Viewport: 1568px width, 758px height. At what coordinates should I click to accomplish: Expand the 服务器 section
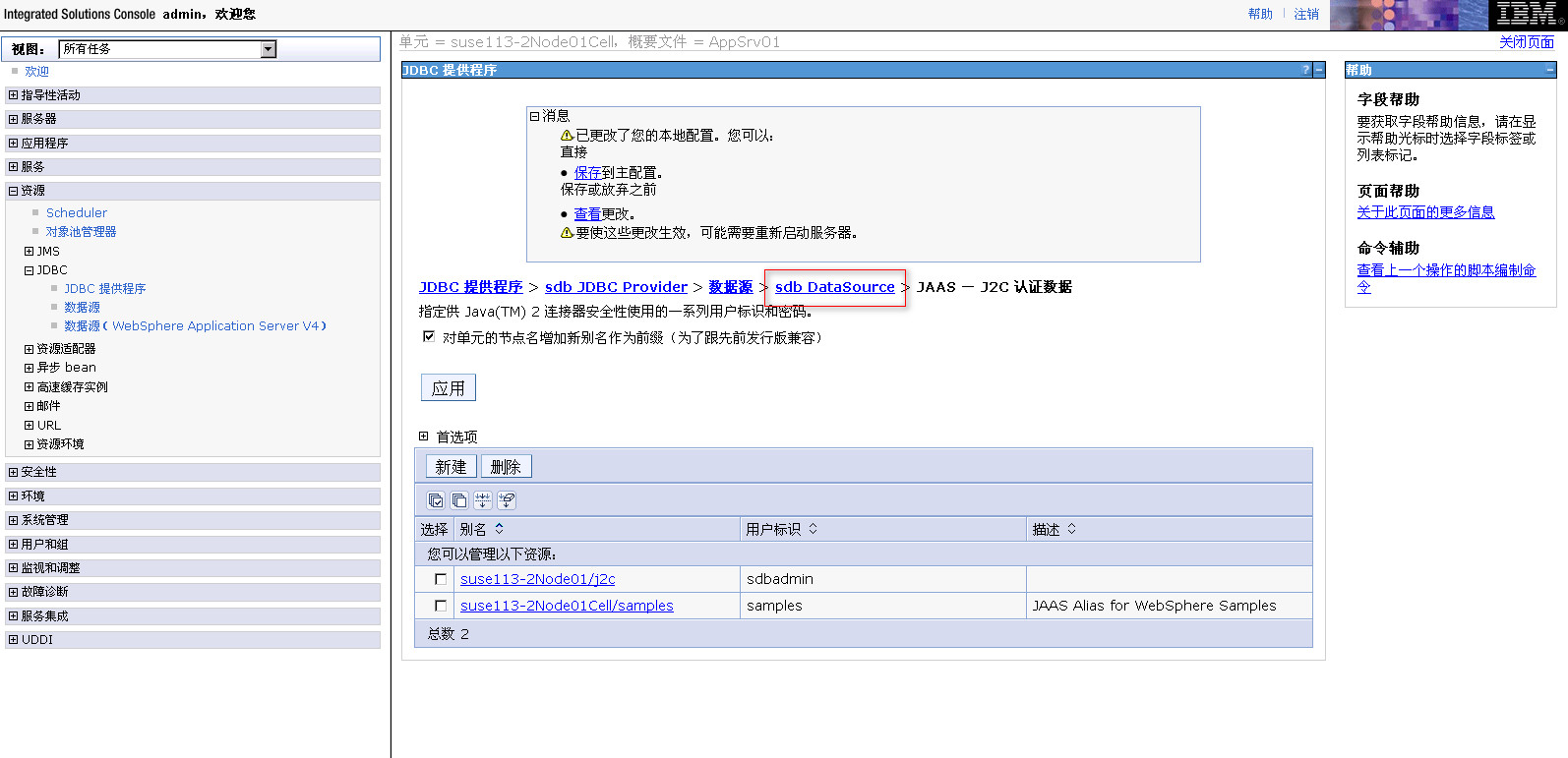14,119
